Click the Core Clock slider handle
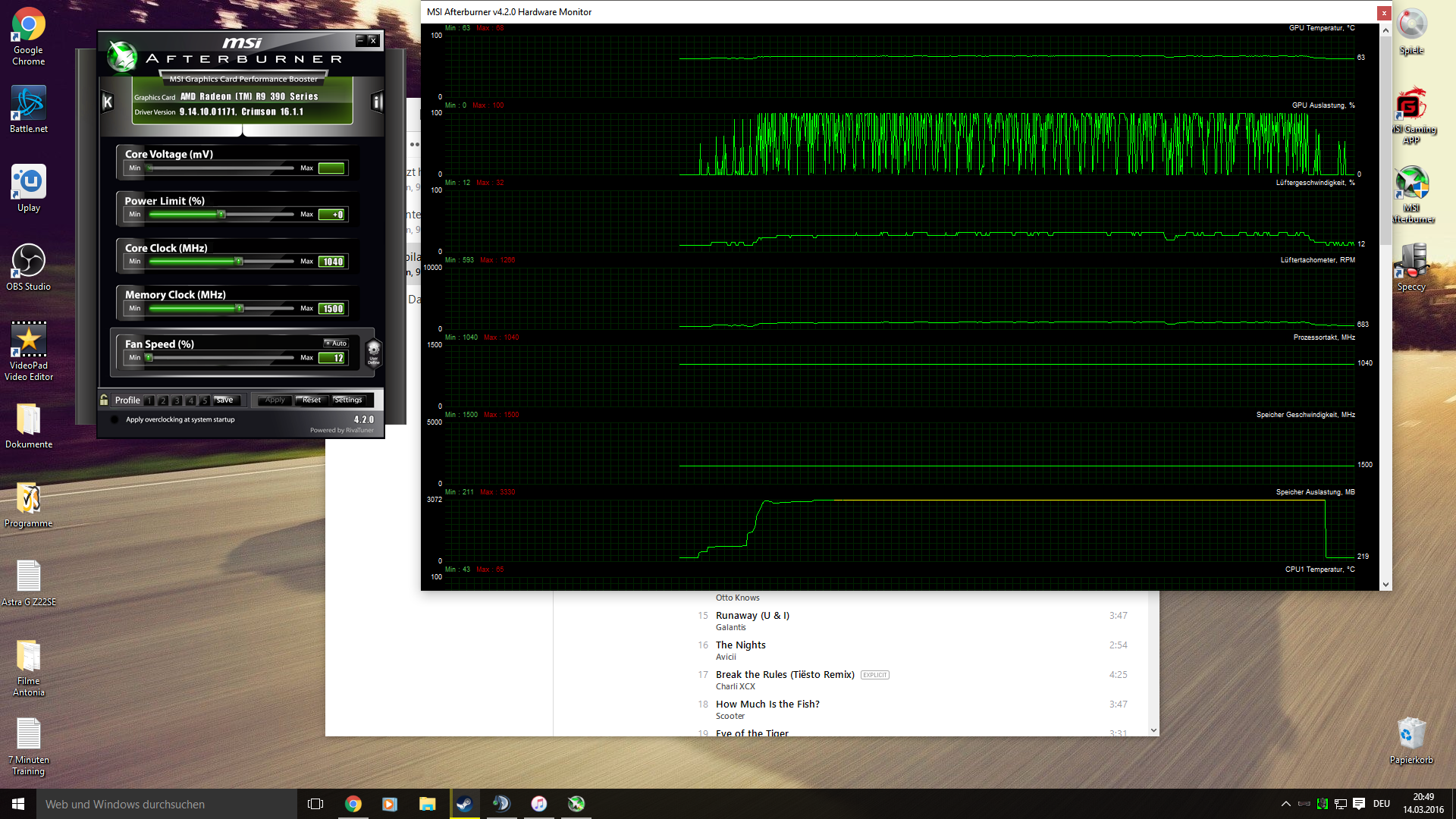1456x819 pixels. 238,262
